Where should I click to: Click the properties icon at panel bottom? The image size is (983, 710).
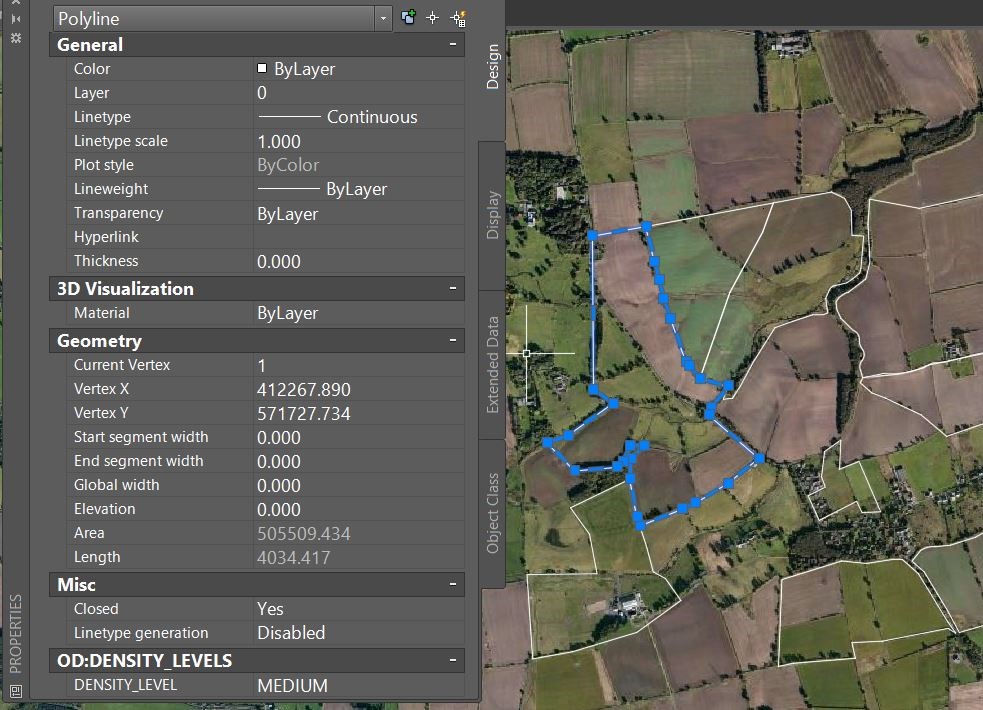(x=16, y=691)
